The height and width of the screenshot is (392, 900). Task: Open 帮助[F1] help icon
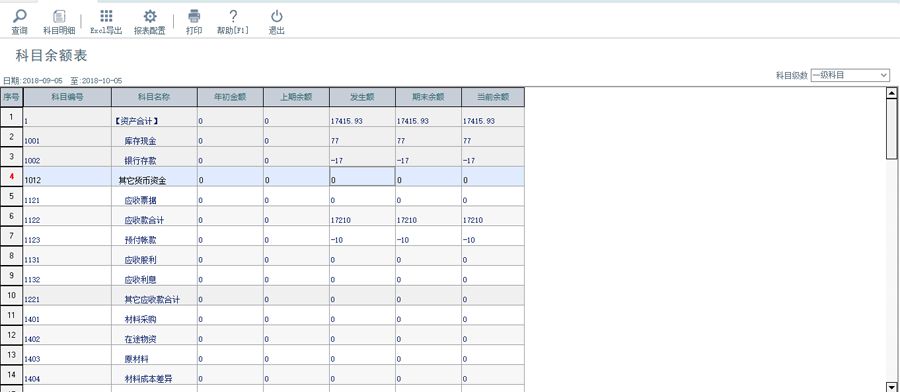[233, 16]
